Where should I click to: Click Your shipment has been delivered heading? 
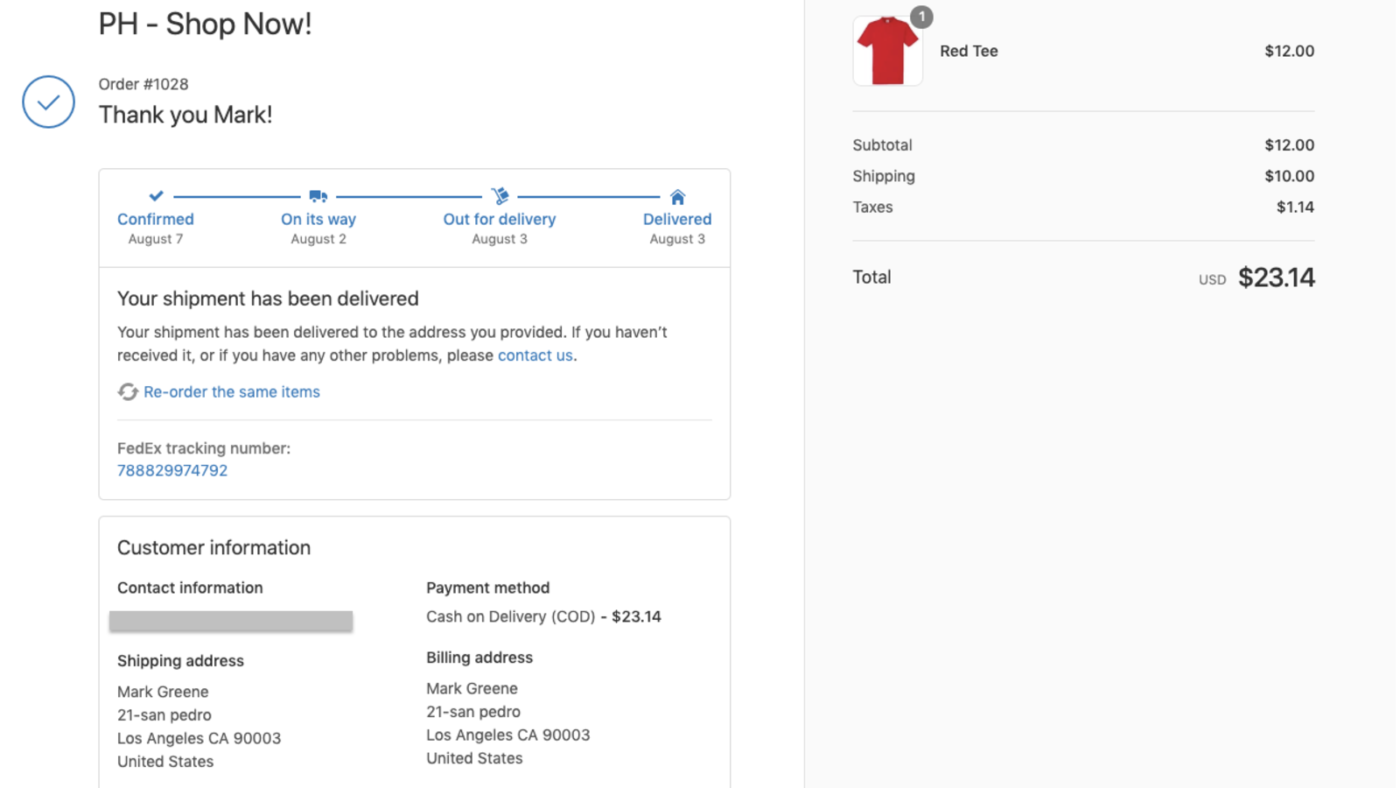[268, 298]
